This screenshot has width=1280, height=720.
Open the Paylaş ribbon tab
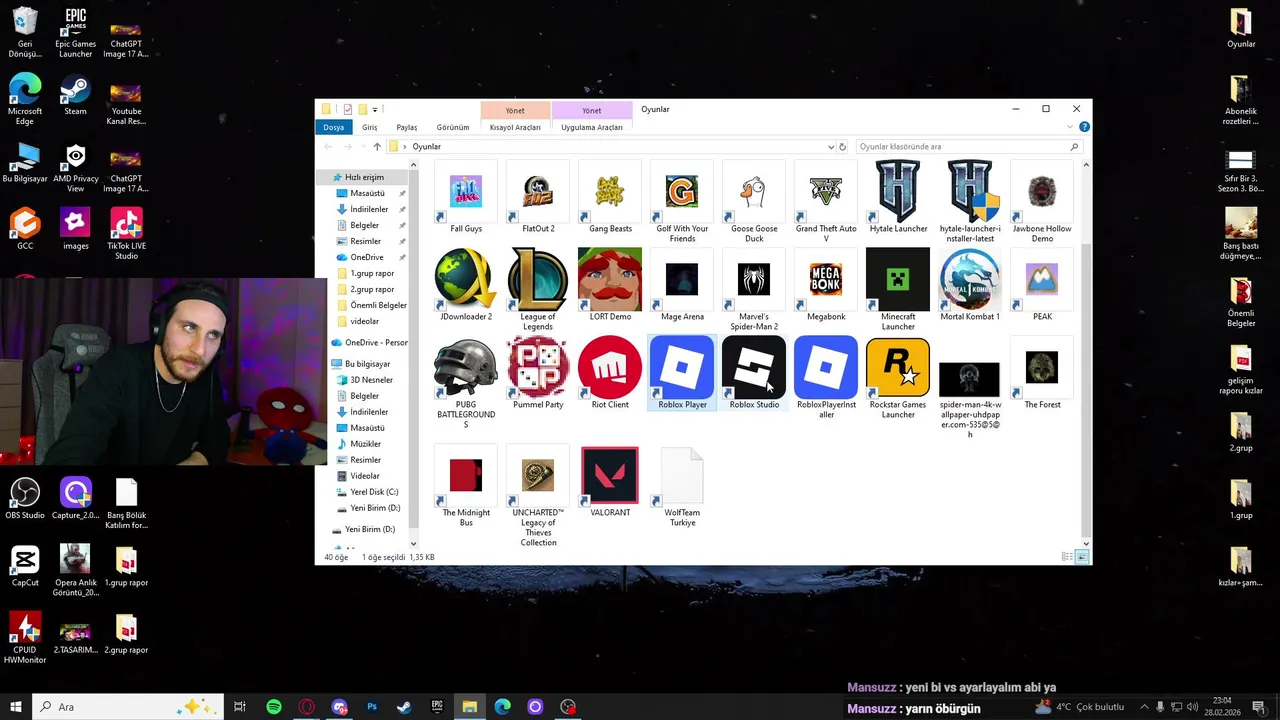(407, 127)
